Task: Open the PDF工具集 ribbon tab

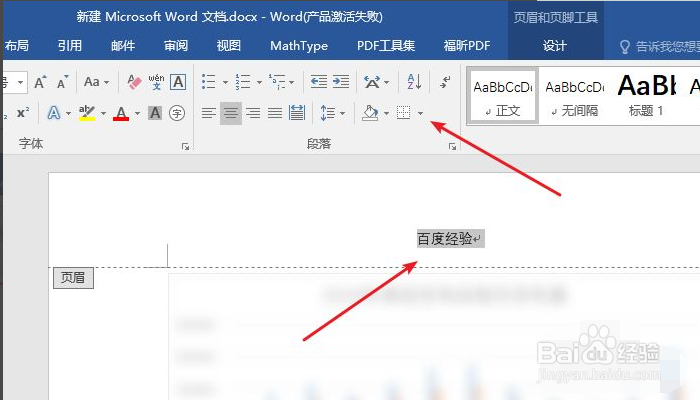Action: coord(386,46)
